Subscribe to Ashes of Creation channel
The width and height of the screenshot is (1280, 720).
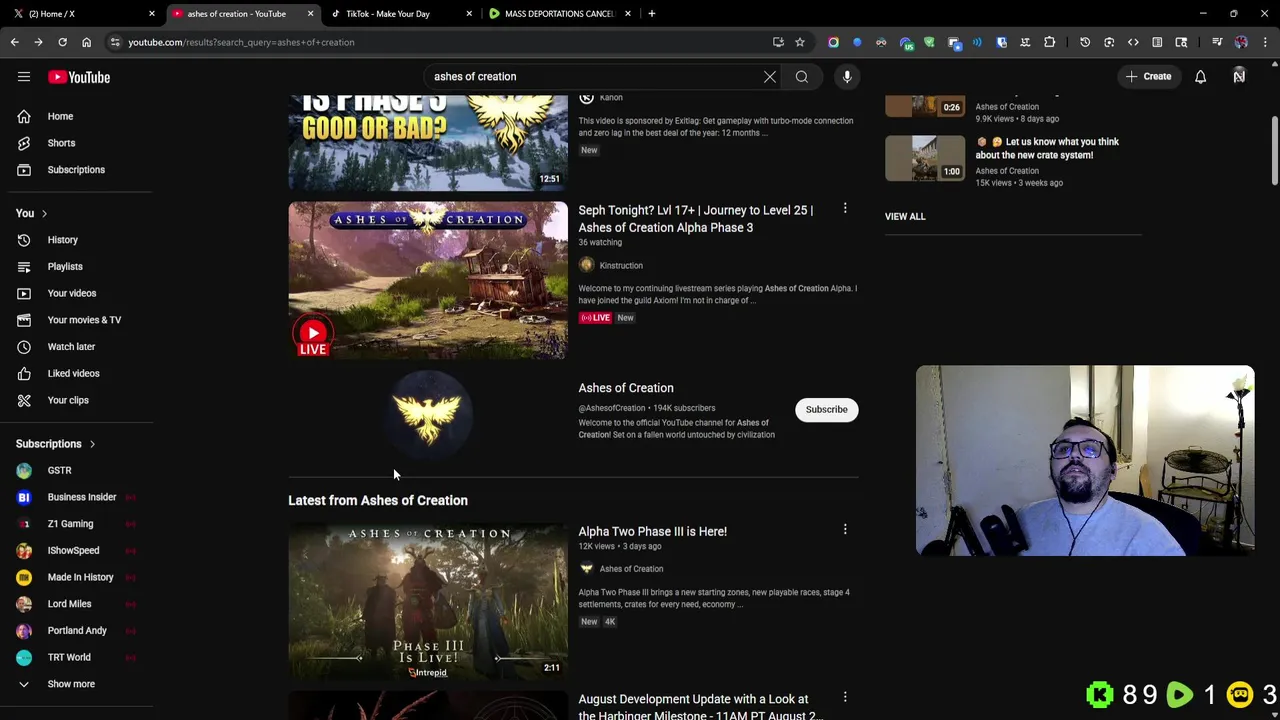827,409
